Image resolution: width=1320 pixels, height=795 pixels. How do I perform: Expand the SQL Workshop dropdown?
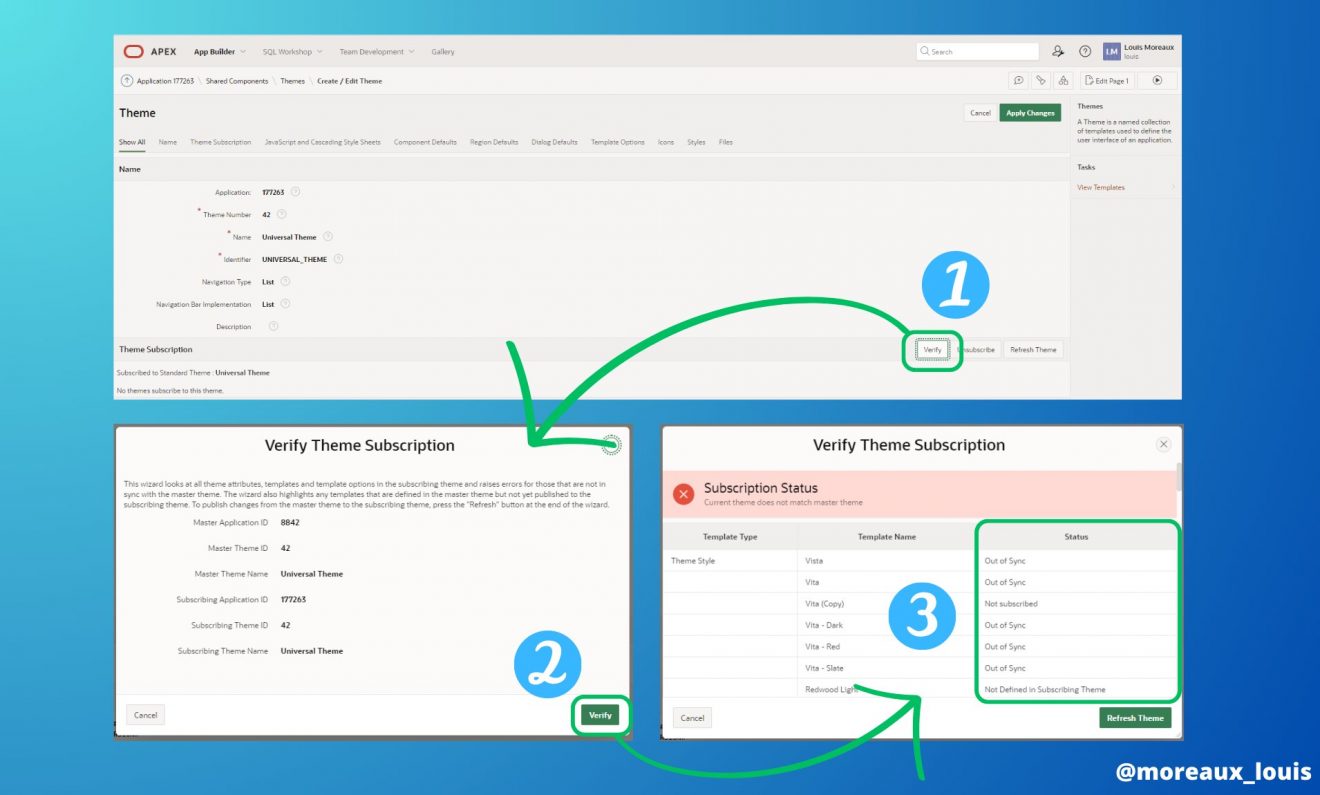click(x=292, y=52)
